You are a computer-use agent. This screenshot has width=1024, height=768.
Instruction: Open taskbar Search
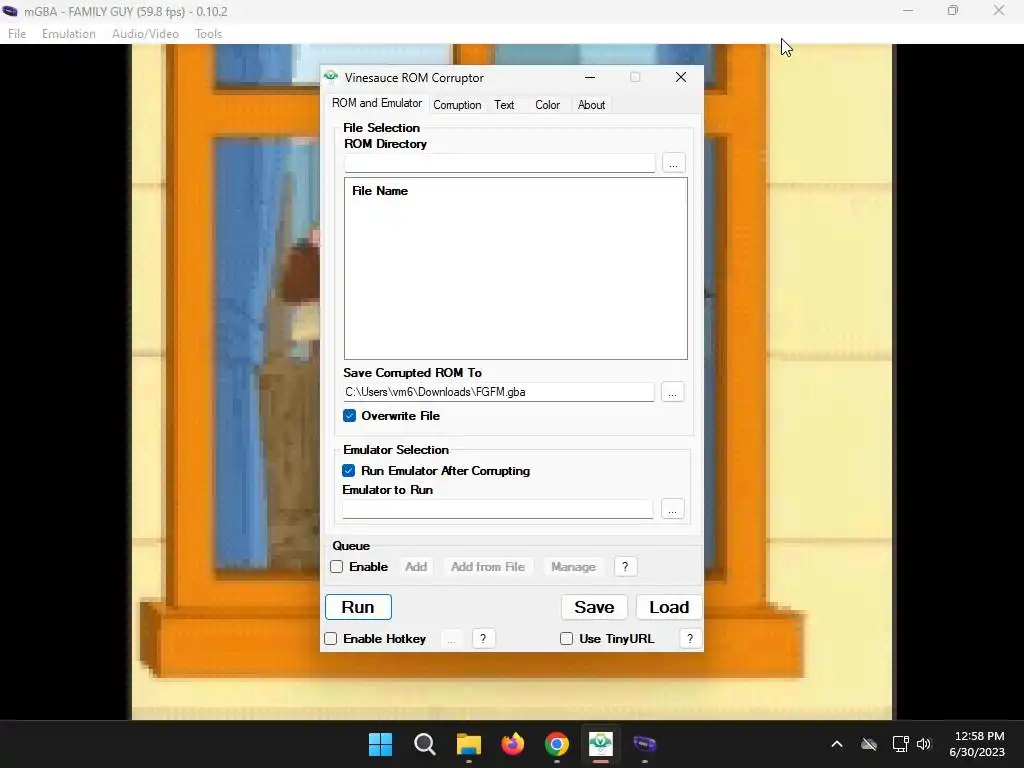[x=424, y=744]
